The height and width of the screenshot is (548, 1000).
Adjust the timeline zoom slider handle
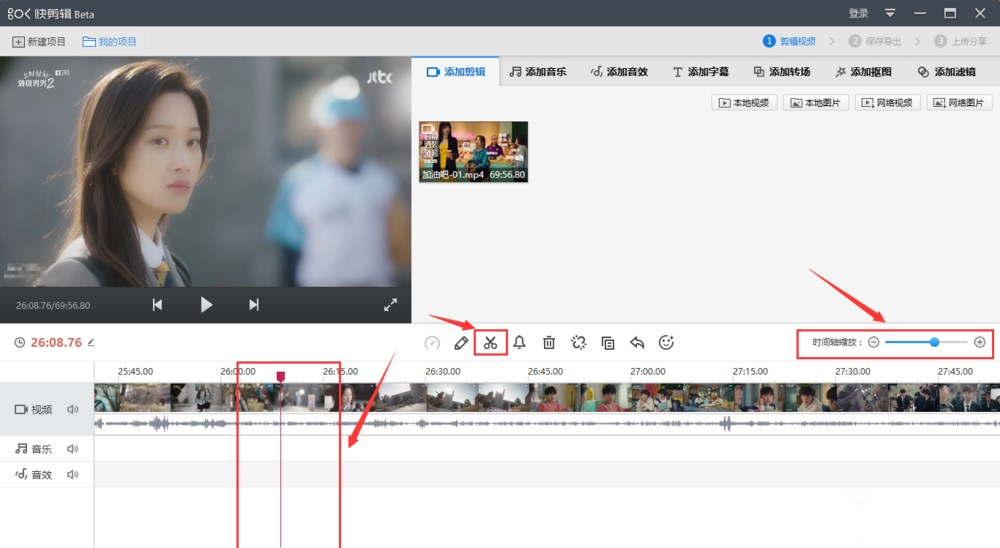click(934, 343)
